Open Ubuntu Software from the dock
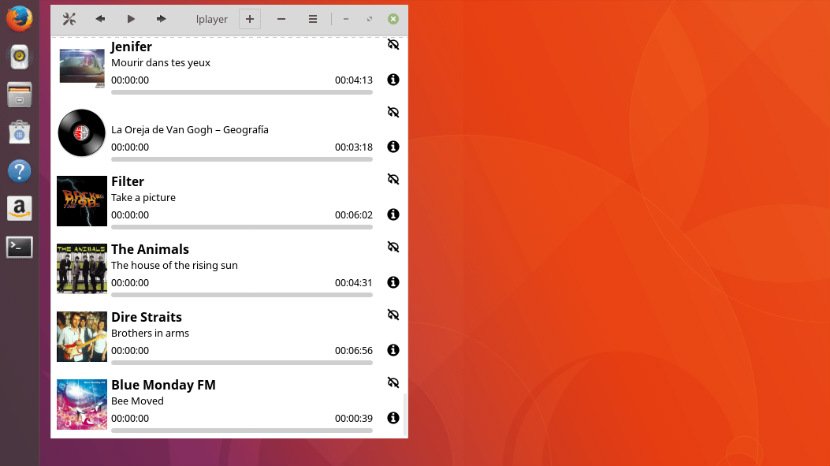The width and height of the screenshot is (830, 466). point(20,132)
